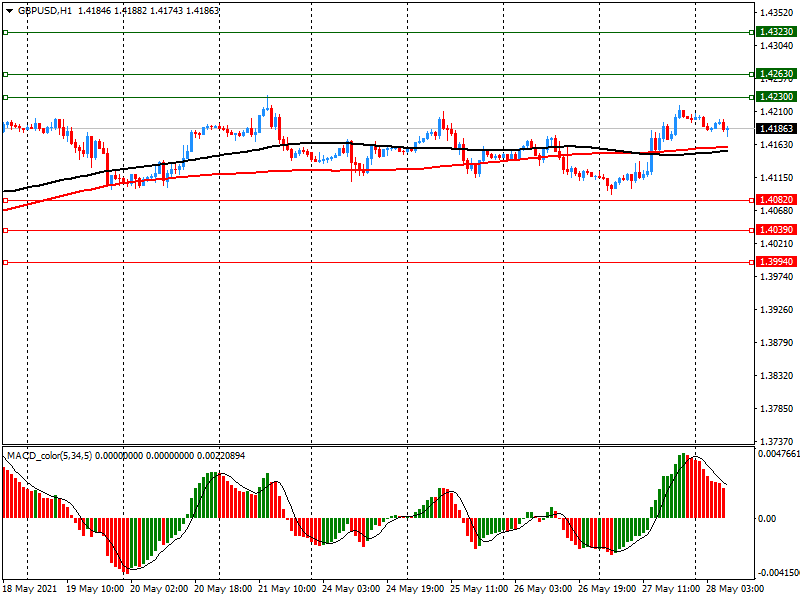Select the green 1.43230 price label
800x600 pixels.
(x=776, y=32)
